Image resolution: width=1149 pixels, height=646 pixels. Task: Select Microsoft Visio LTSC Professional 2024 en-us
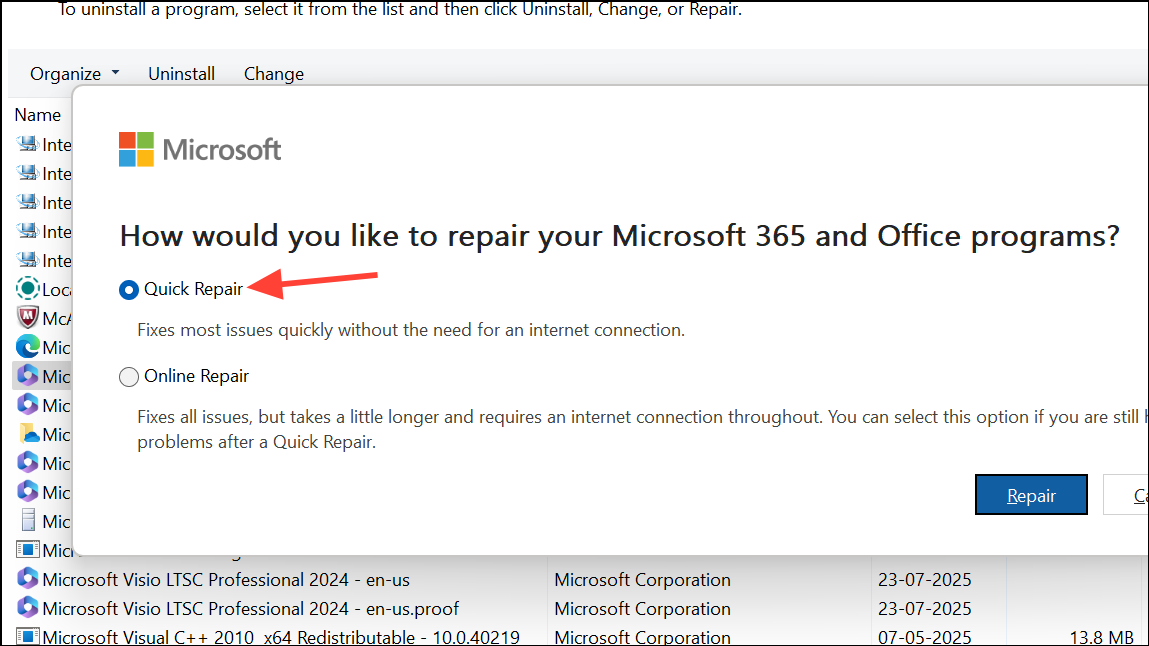point(226,579)
